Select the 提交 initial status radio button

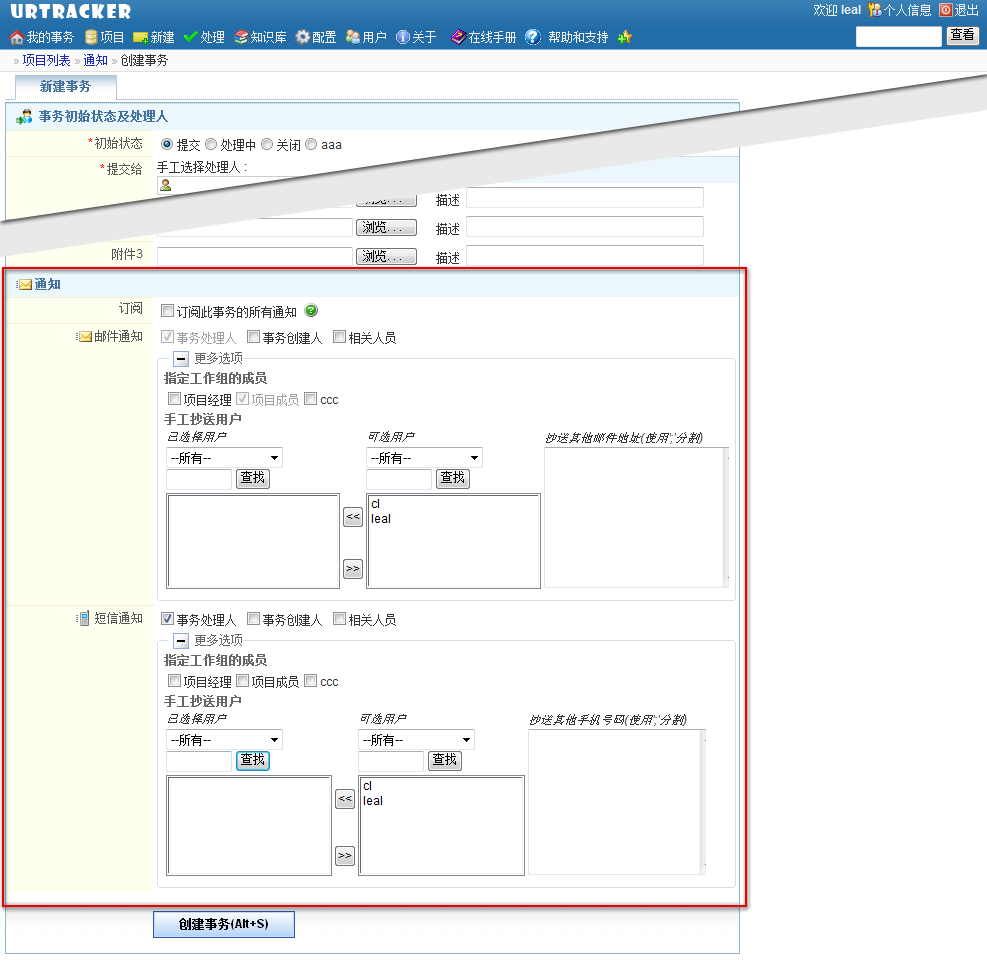(167, 144)
